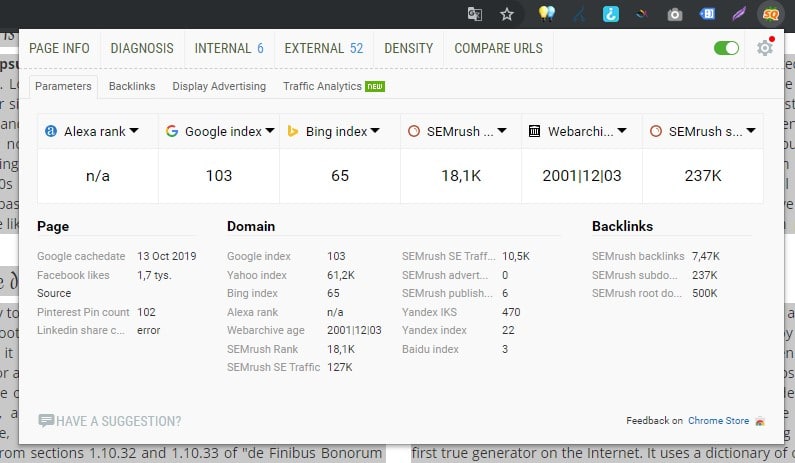795x463 pixels.
Task: Click the 103 value under Google index column
Action: point(219,175)
